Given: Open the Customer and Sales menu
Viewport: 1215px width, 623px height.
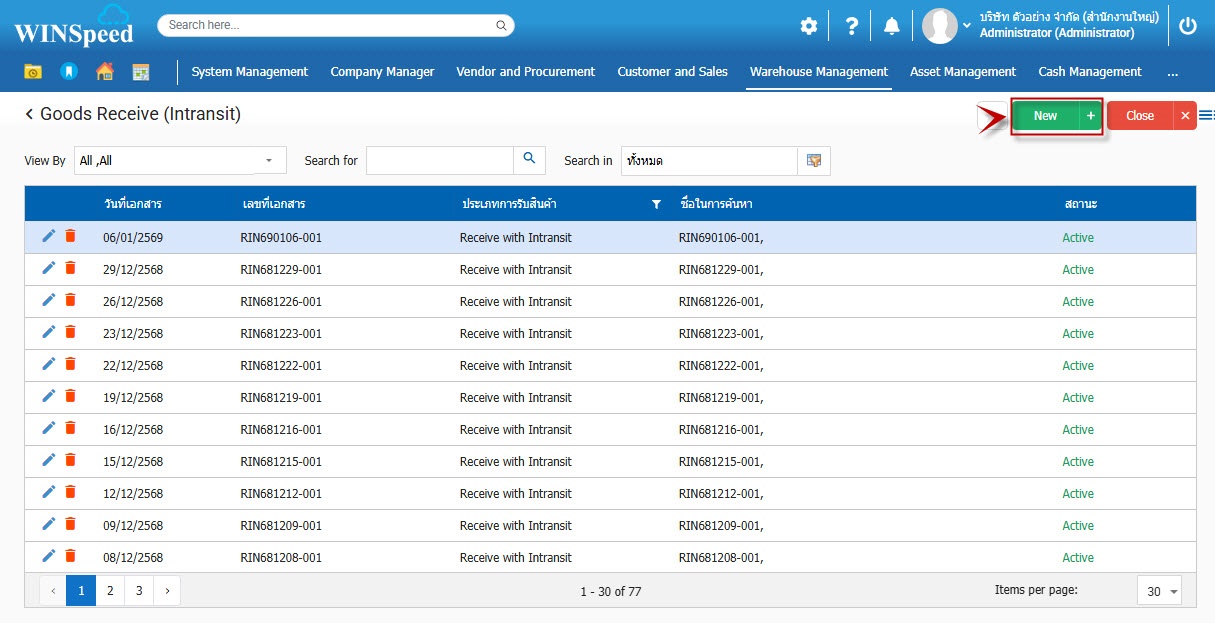Looking at the screenshot, I should (672, 72).
